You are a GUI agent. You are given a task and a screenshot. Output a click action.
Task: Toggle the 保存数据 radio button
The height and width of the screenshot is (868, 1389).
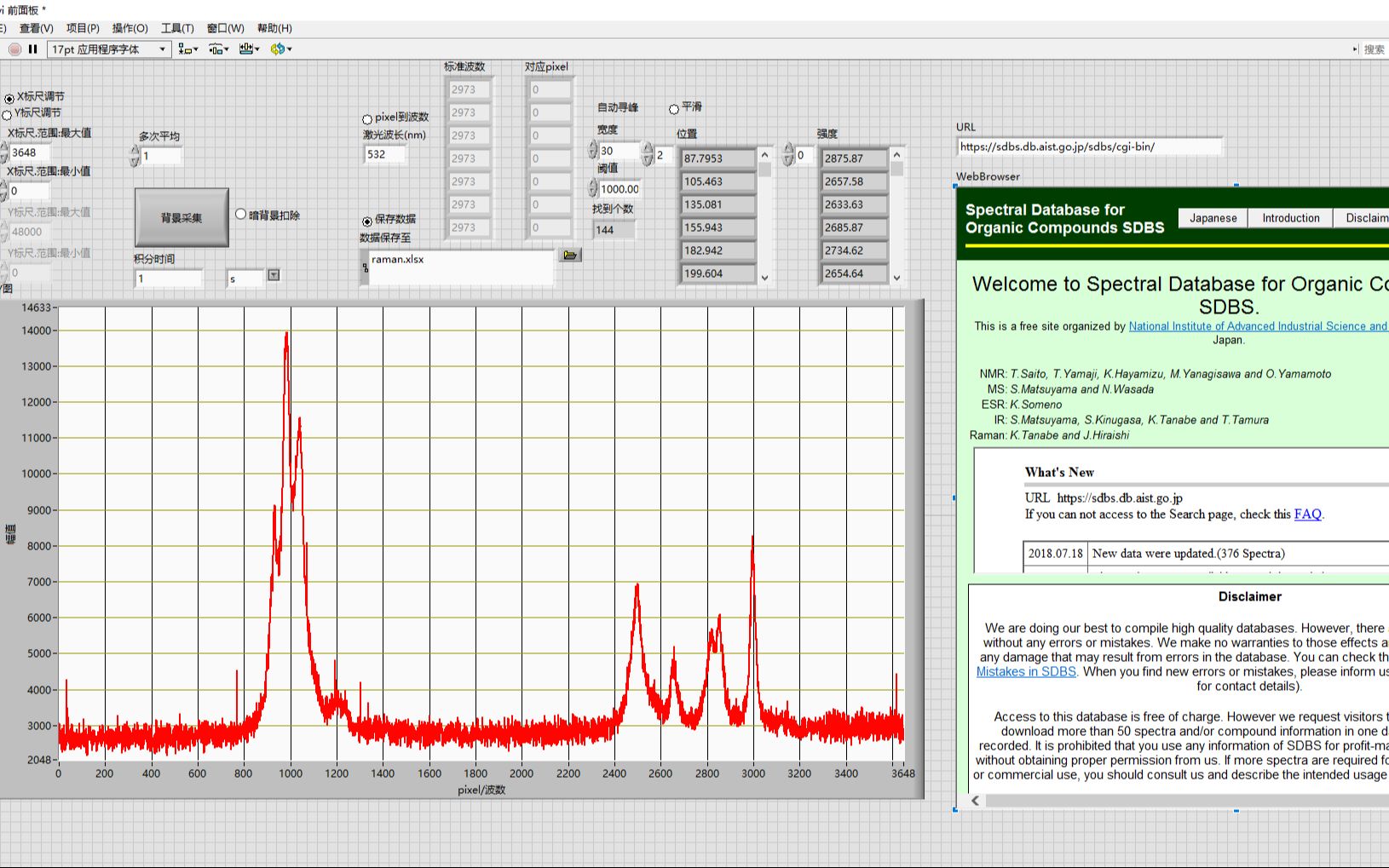pyautogui.click(x=367, y=221)
